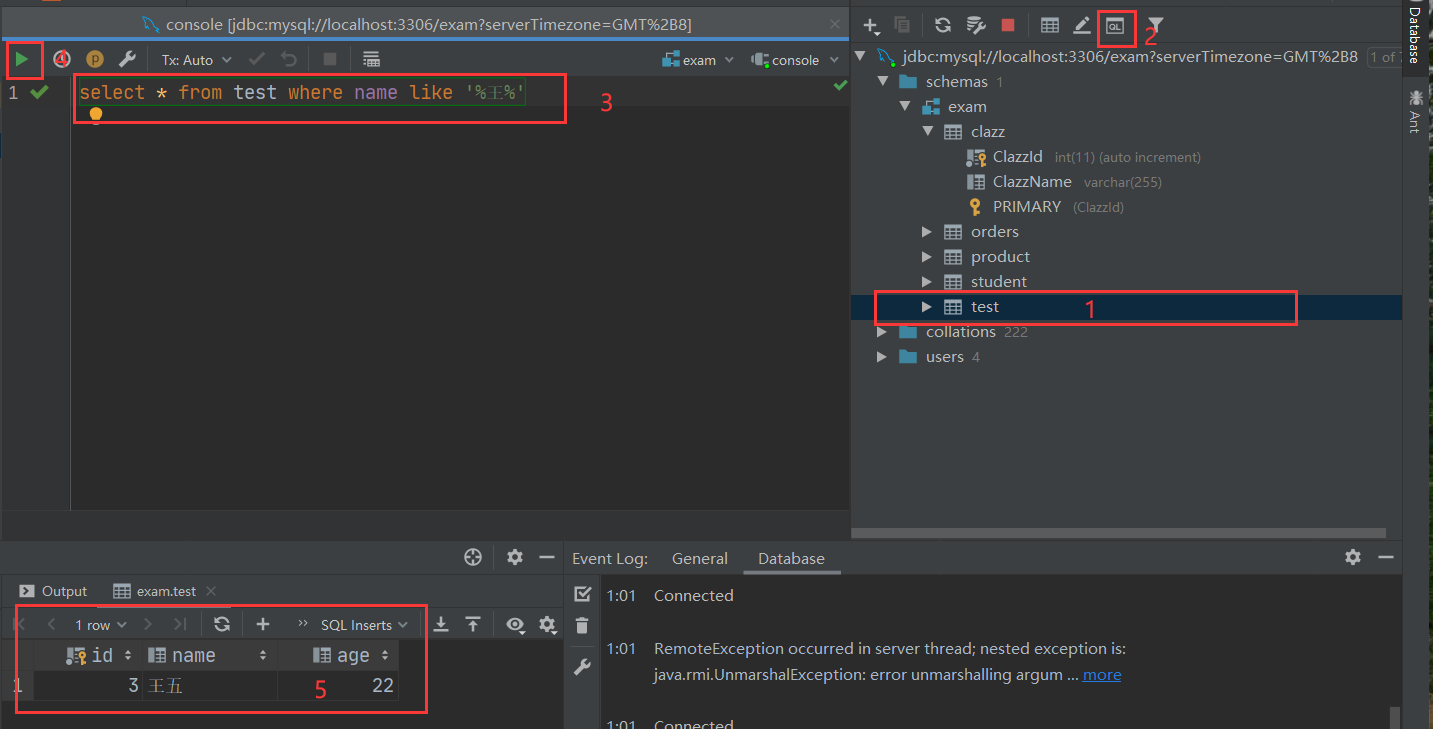The image size is (1433, 729).
Task: Click the 'more' link in RemoteException message
Action: 1101,674
